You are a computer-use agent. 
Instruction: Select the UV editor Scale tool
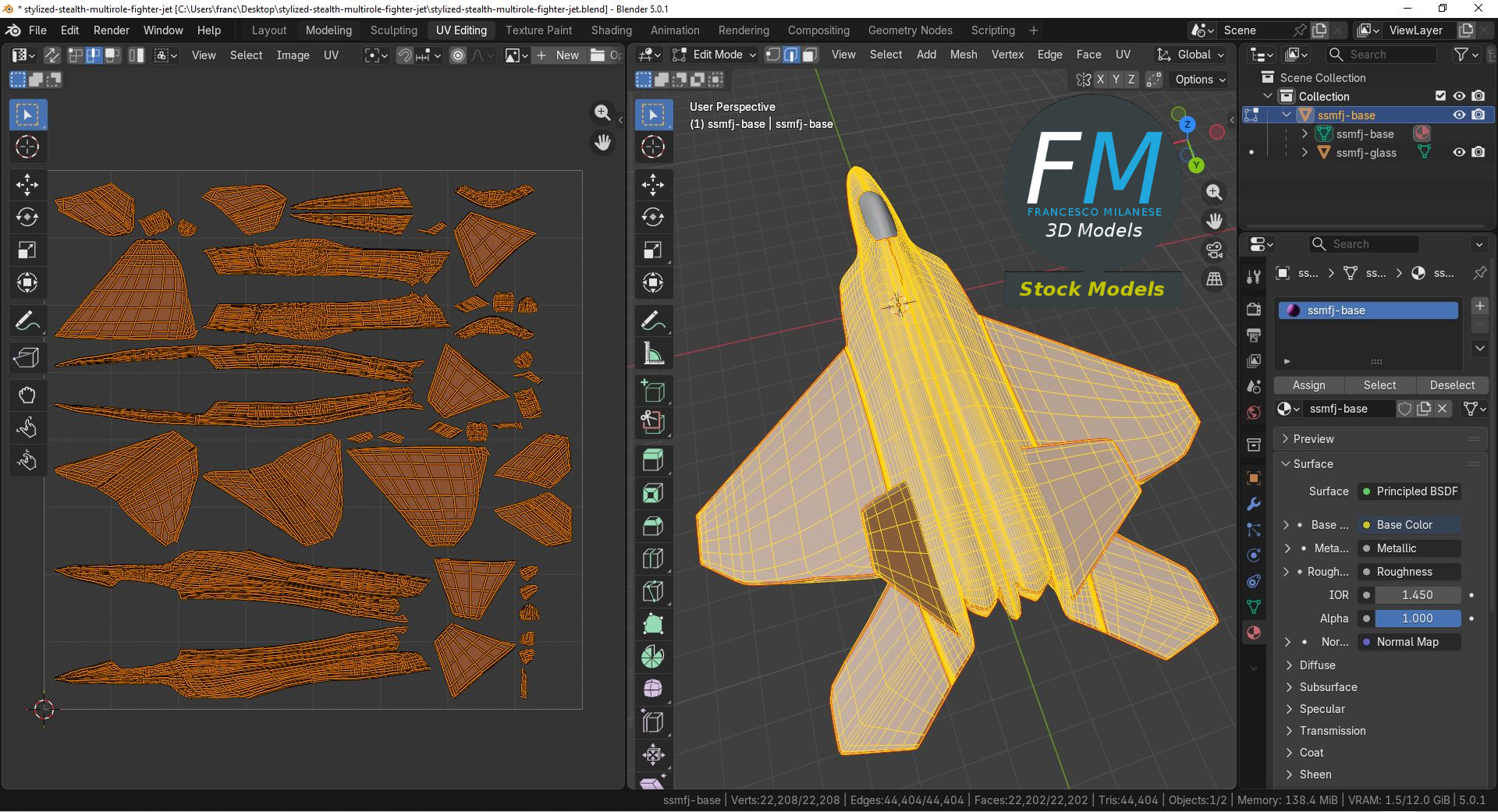[27, 250]
